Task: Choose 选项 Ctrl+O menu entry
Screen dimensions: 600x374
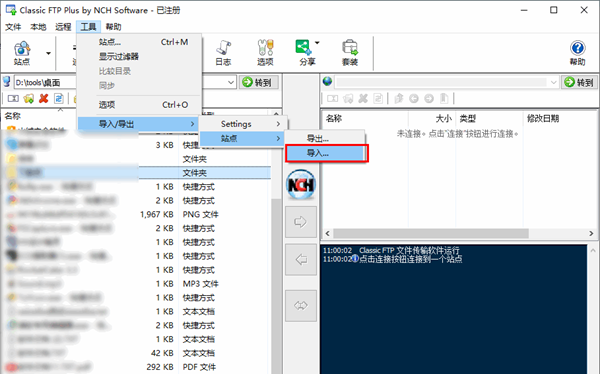Action: (139, 105)
